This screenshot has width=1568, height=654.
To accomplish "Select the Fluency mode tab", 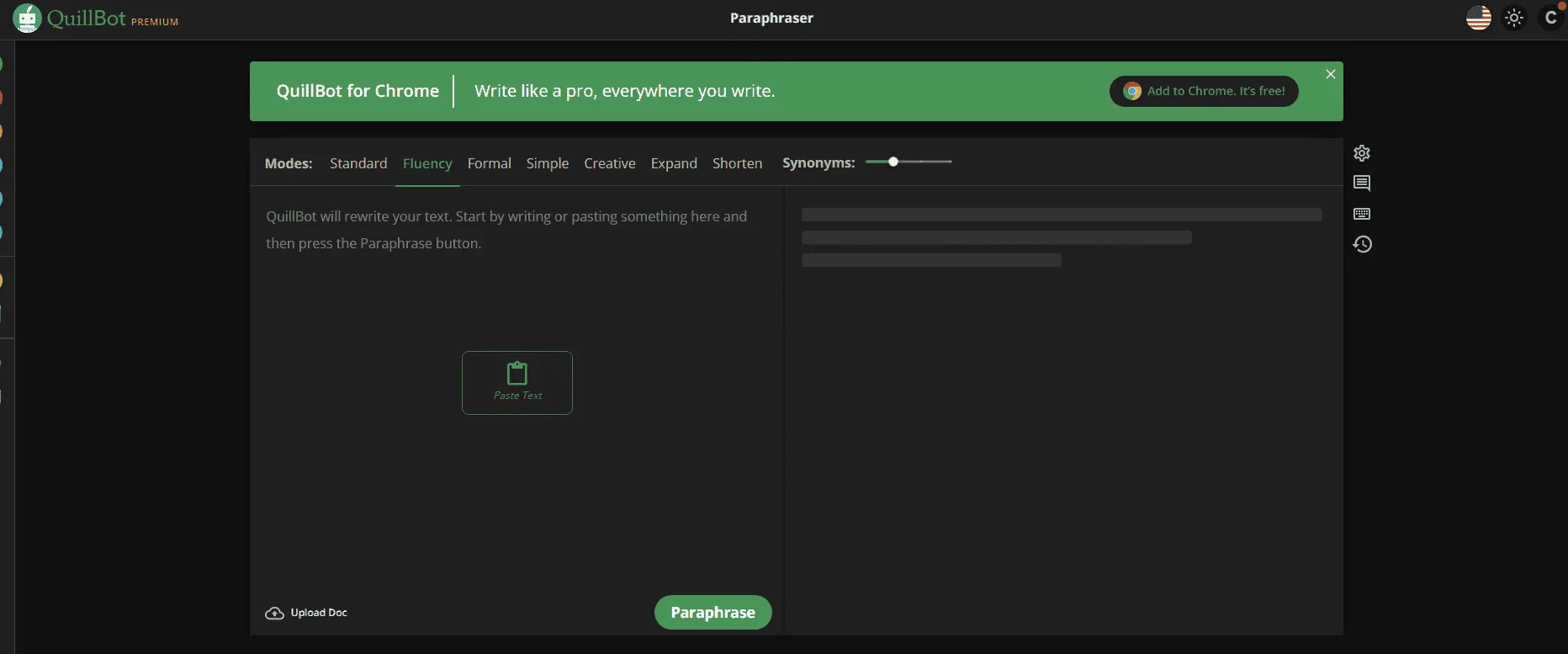I will point(427,164).
